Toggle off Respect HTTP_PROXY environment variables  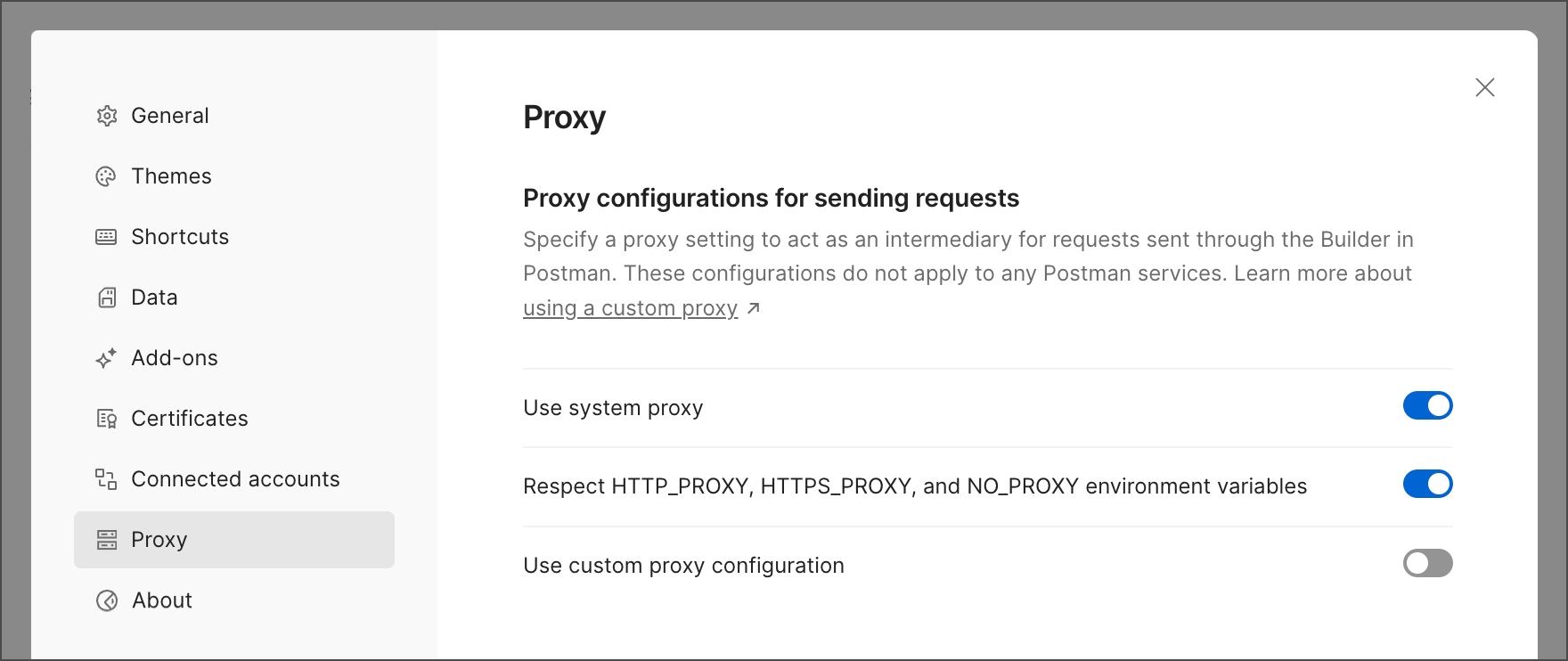pos(1427,484)
